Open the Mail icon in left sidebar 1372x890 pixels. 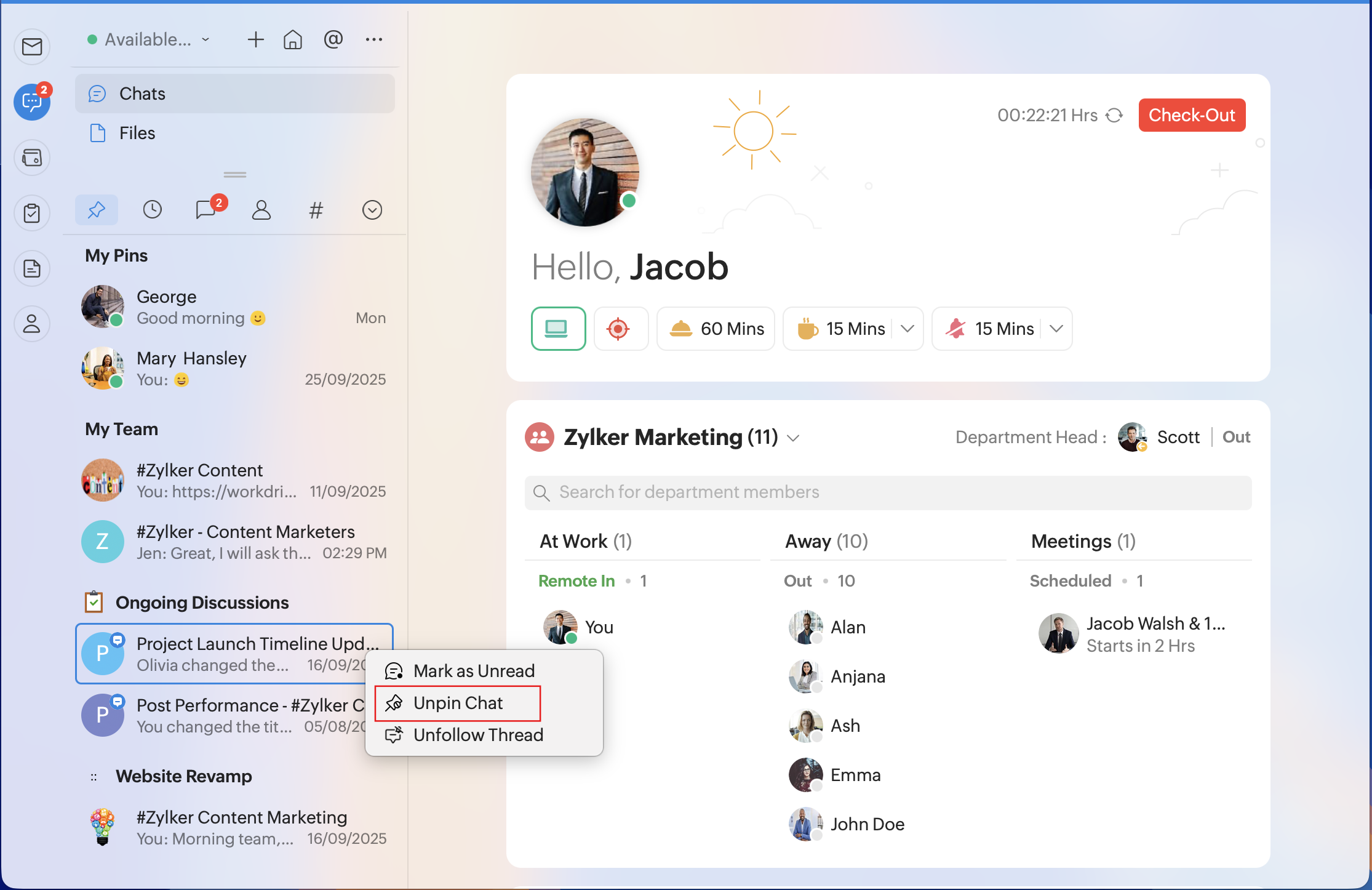[32, 47]
